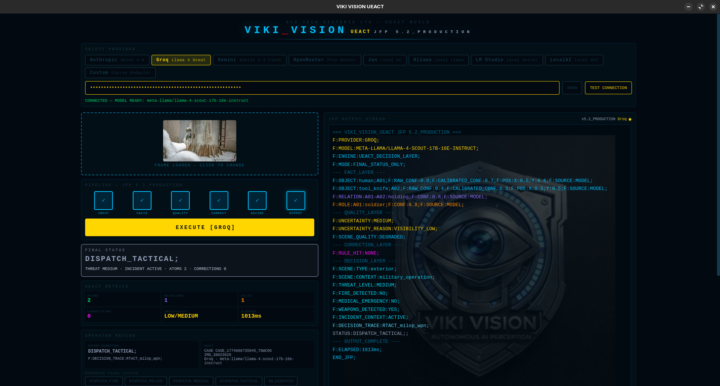
Task: Click the OUTPUT pipeline stage icon
Action: [x=296, y=201]
